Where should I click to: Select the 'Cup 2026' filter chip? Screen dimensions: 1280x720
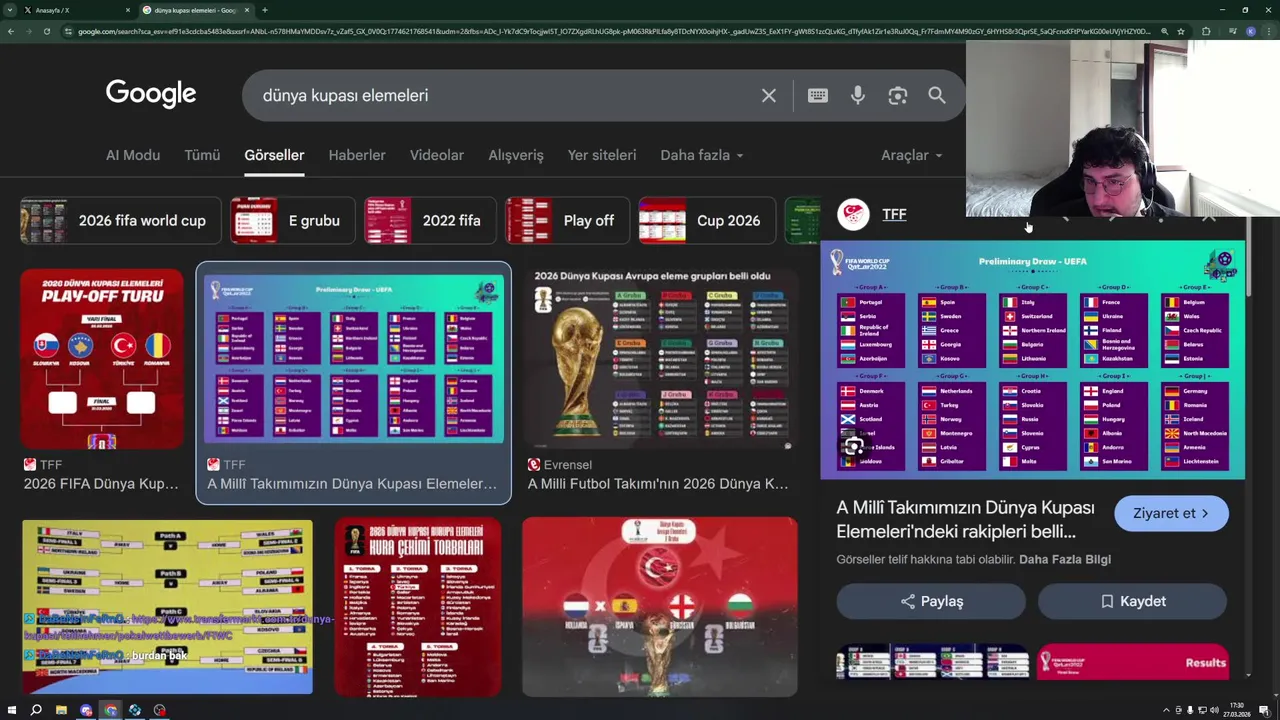[707, 221]
